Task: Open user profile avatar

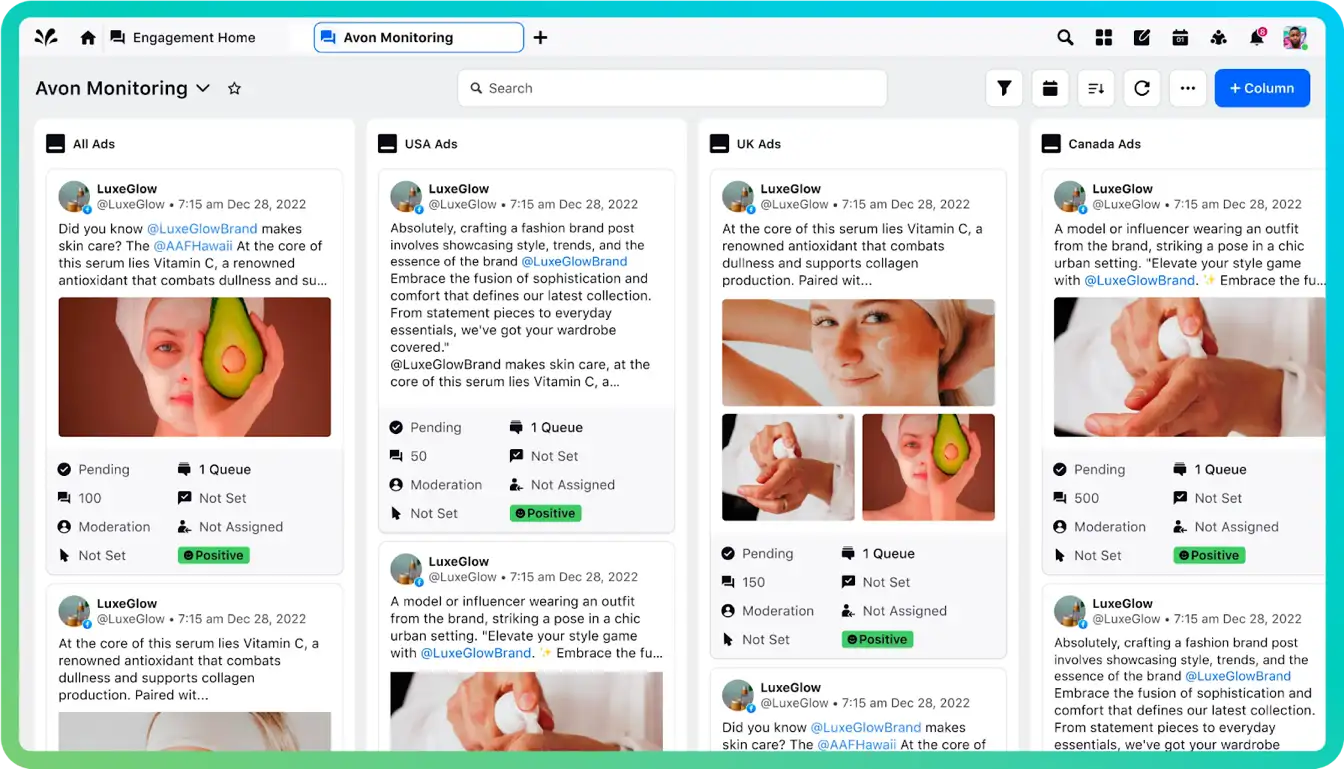Action: (x=1295, y=38)
